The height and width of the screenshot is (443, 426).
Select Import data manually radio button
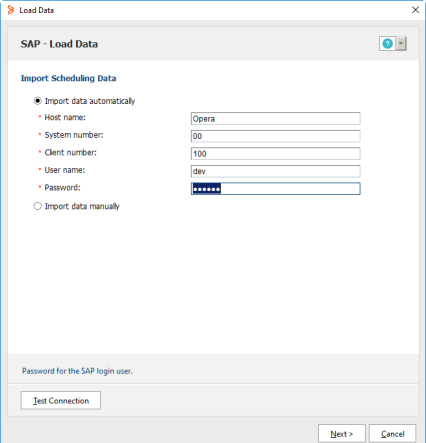pyautogui.click(x=38, y=206)
